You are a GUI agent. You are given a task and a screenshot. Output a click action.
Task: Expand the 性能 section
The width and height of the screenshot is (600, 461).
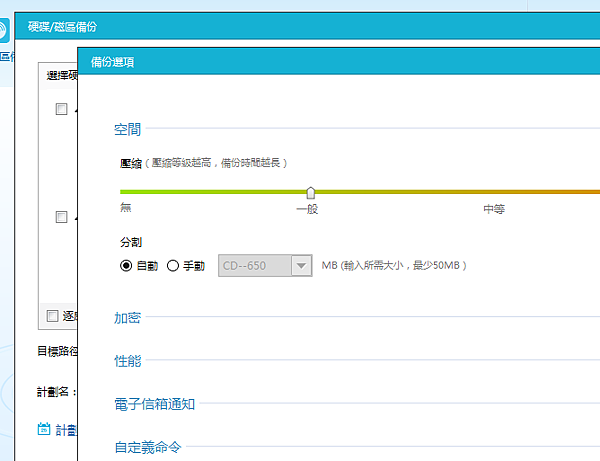[x=128, y=361]
